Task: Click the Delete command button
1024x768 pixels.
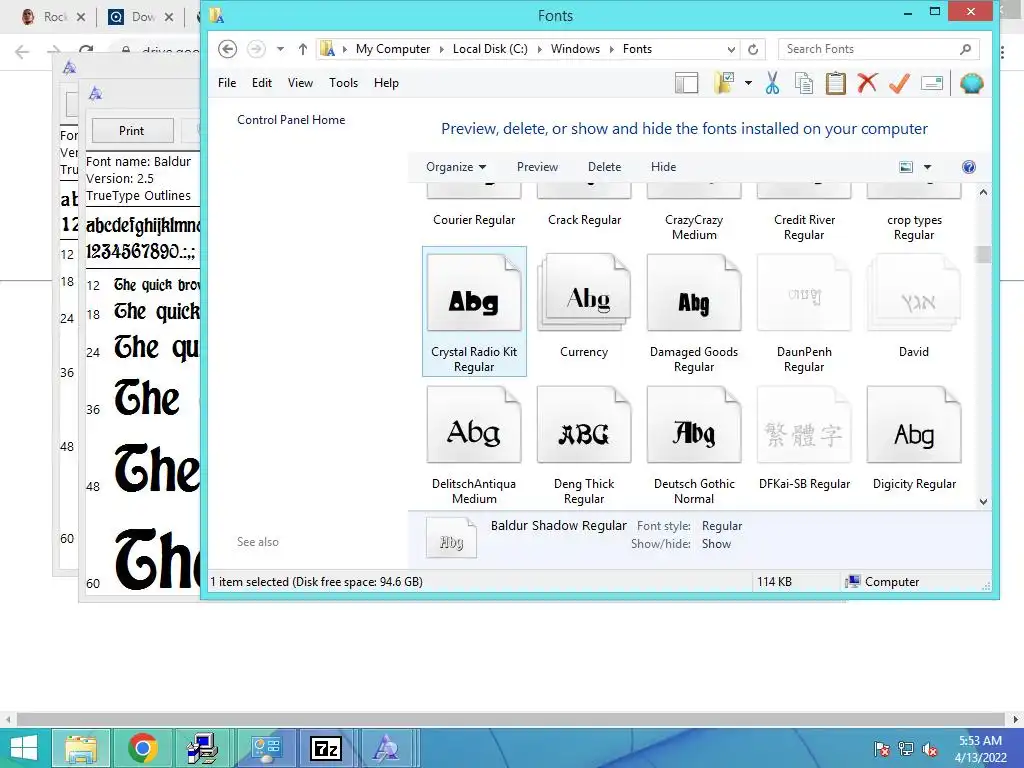Action: 604,167
